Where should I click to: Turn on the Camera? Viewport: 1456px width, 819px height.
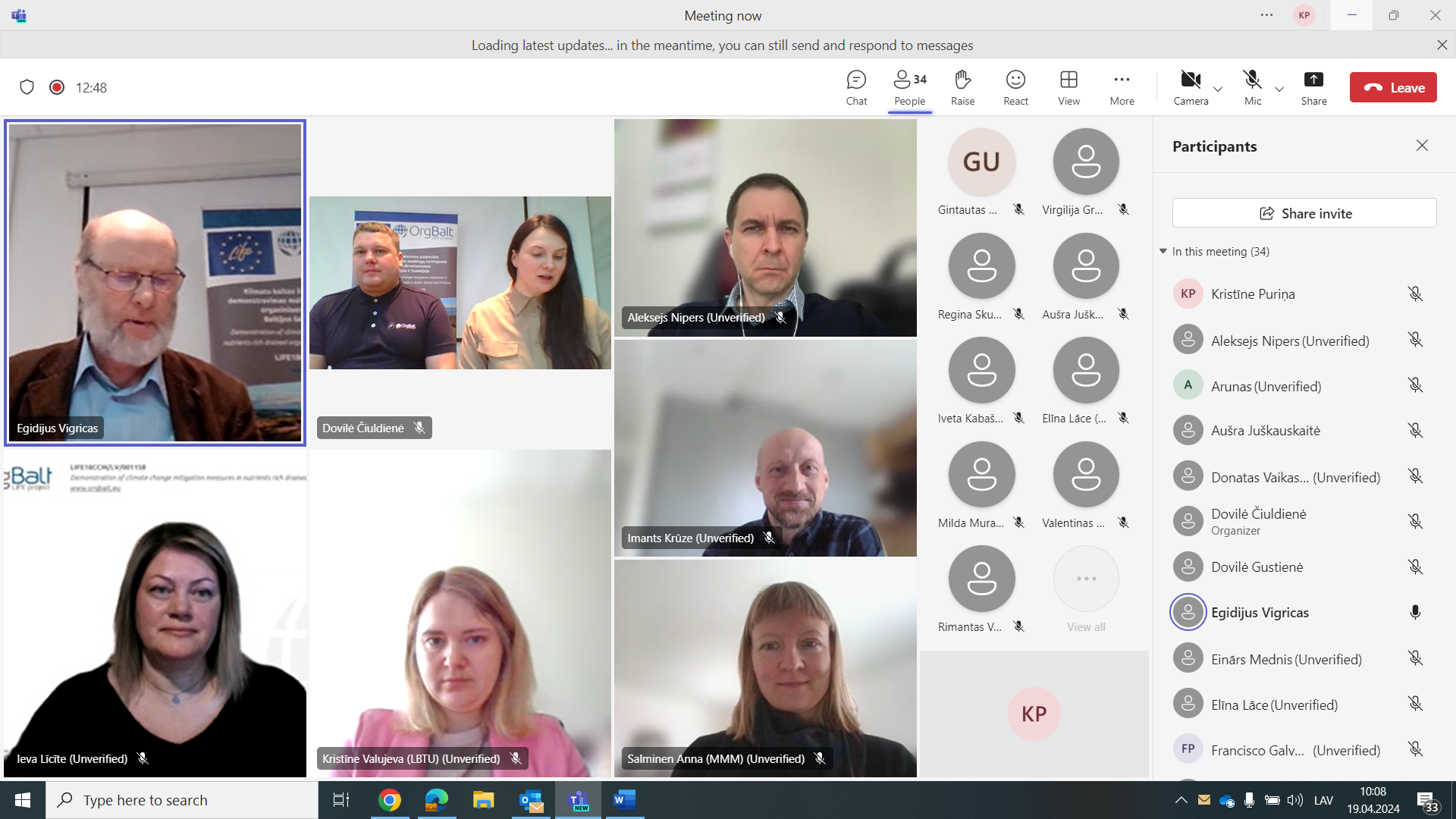tap(1191, 87)
